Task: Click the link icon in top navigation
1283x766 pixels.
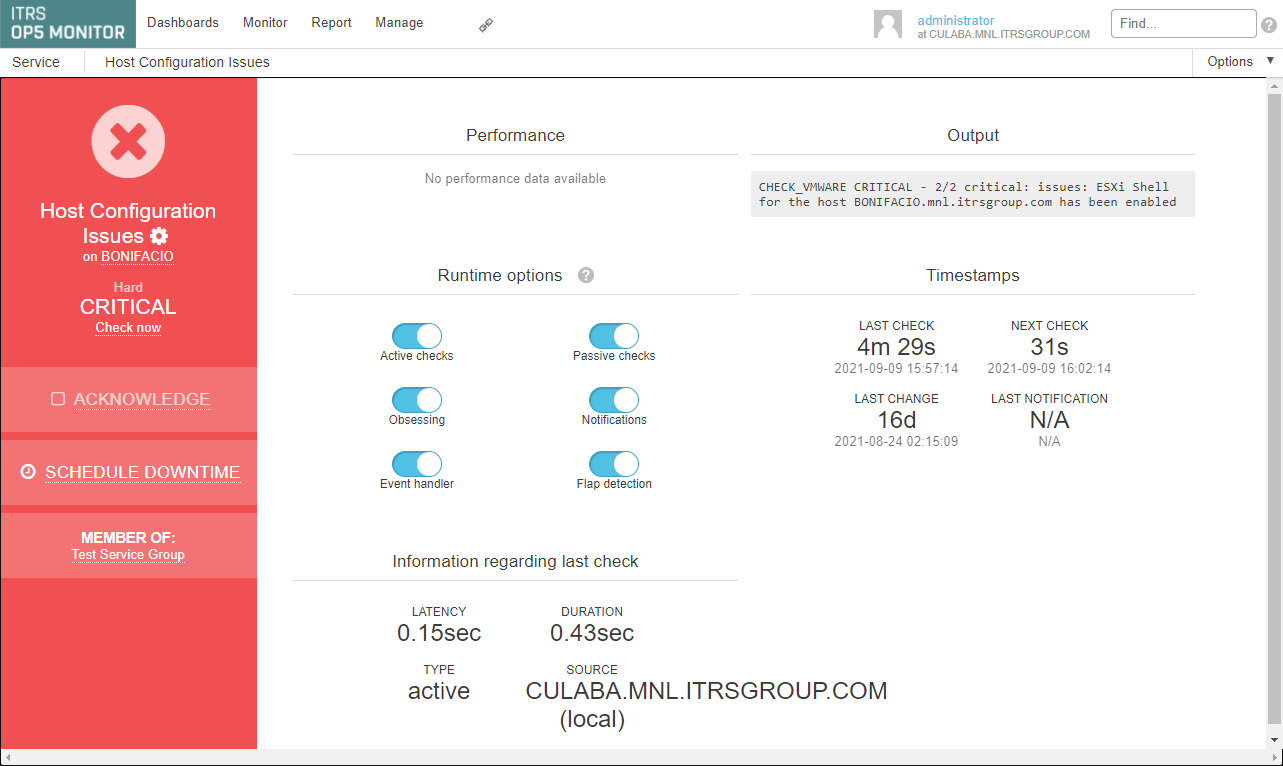Action: click(486, 25)
